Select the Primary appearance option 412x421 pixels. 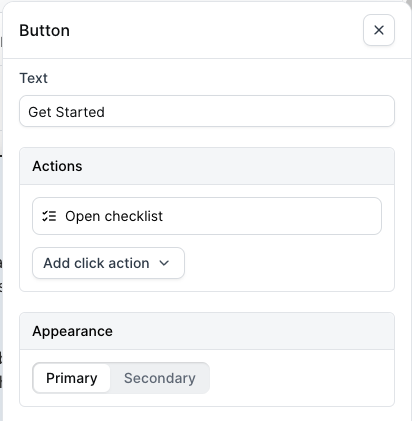(72, 378)
